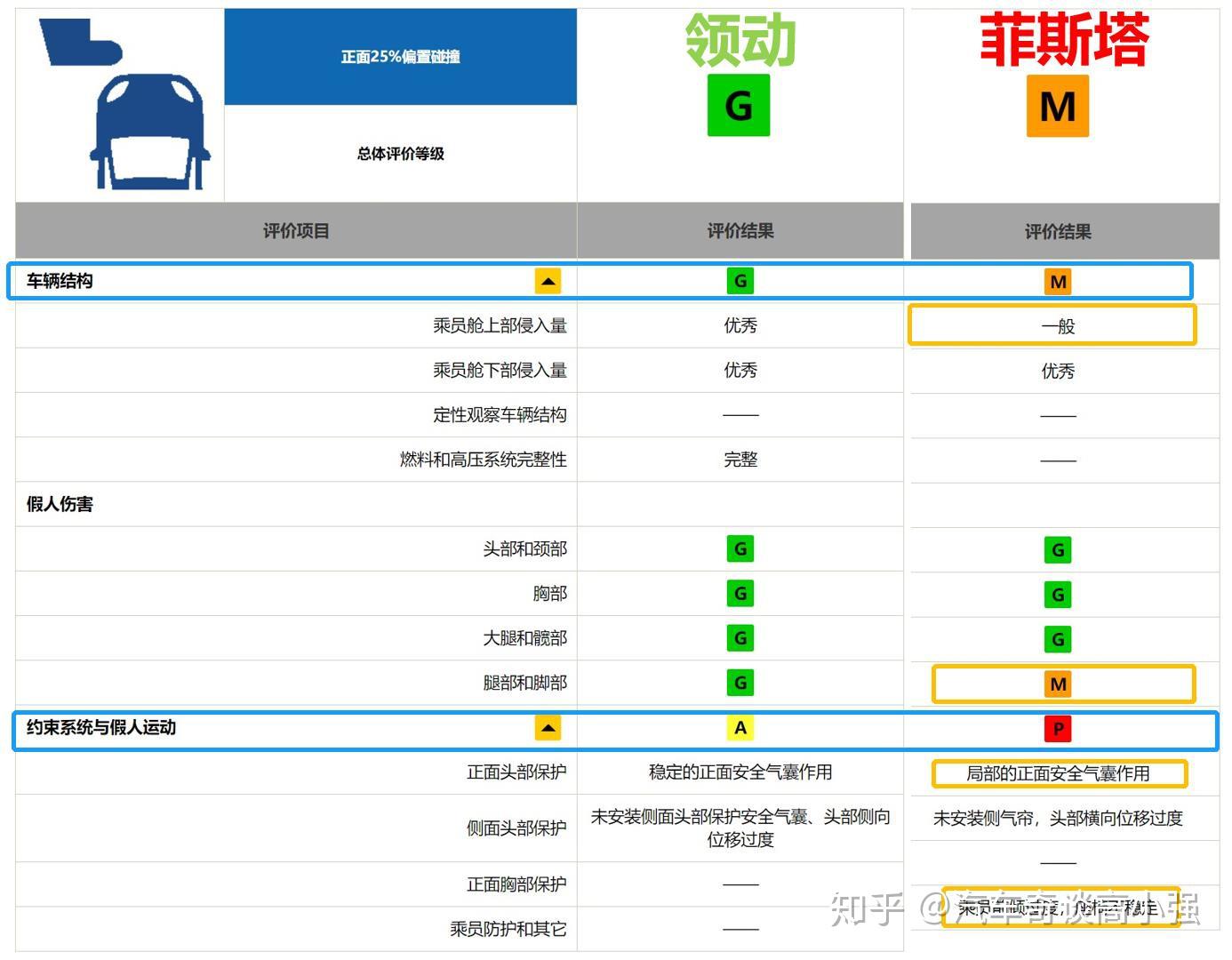Screen dimensions: 1232x960
Task: Click the orange M badge in 车辆结构 row
Action: 1057,281
